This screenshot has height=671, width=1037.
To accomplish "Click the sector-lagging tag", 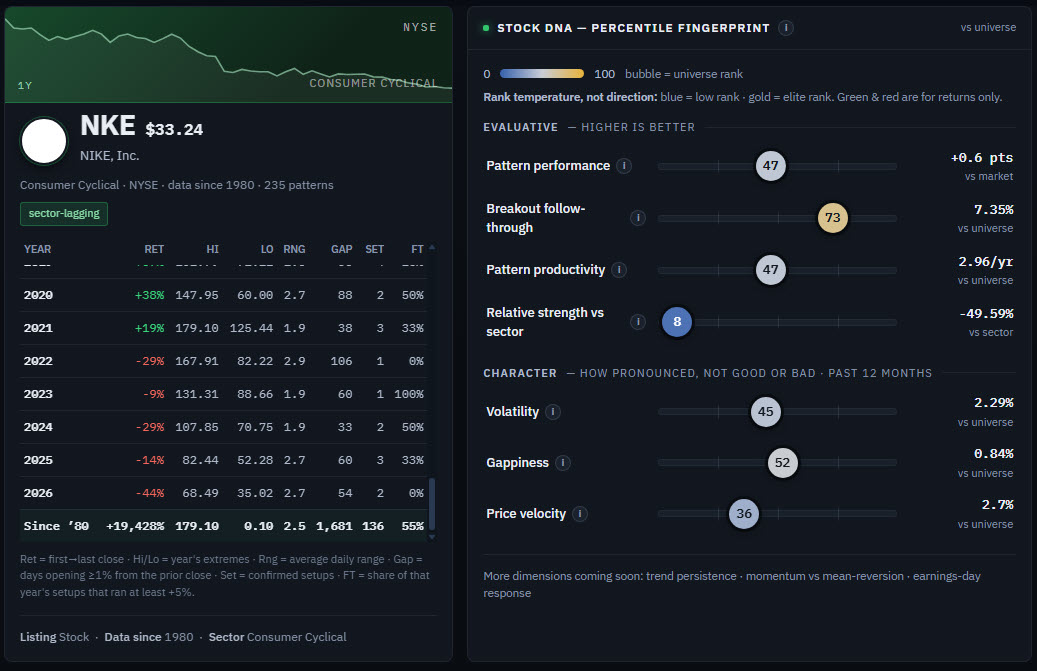I will tap(64, 214).
